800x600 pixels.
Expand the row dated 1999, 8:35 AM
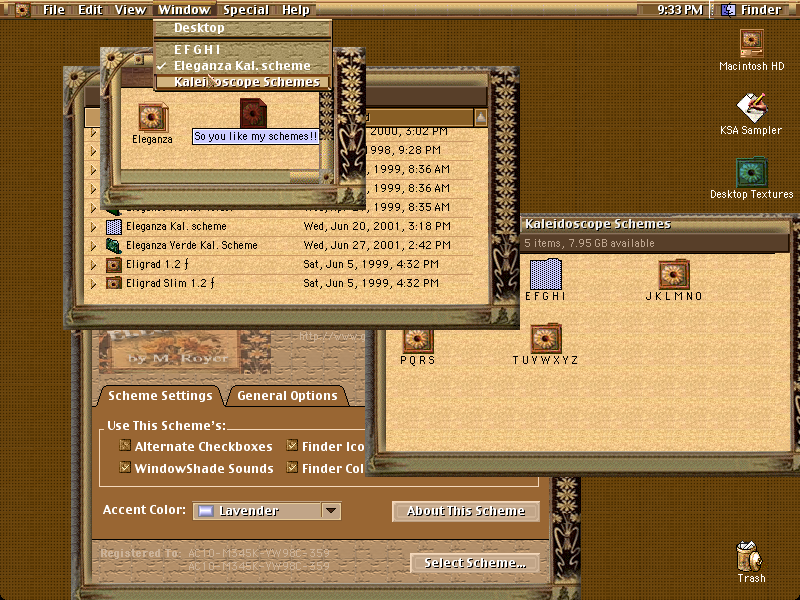93,208
